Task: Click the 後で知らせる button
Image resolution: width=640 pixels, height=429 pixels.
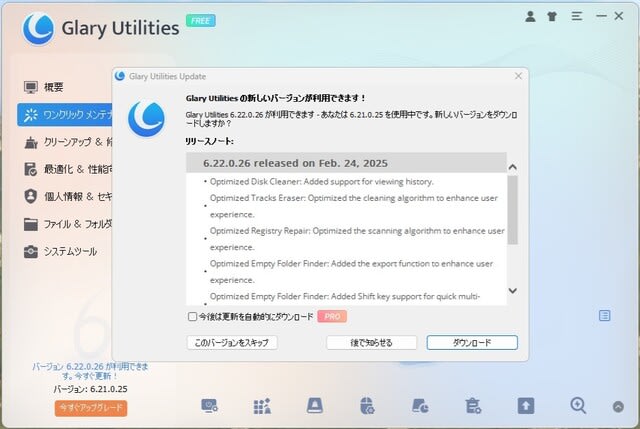Action: pos(371,342)
